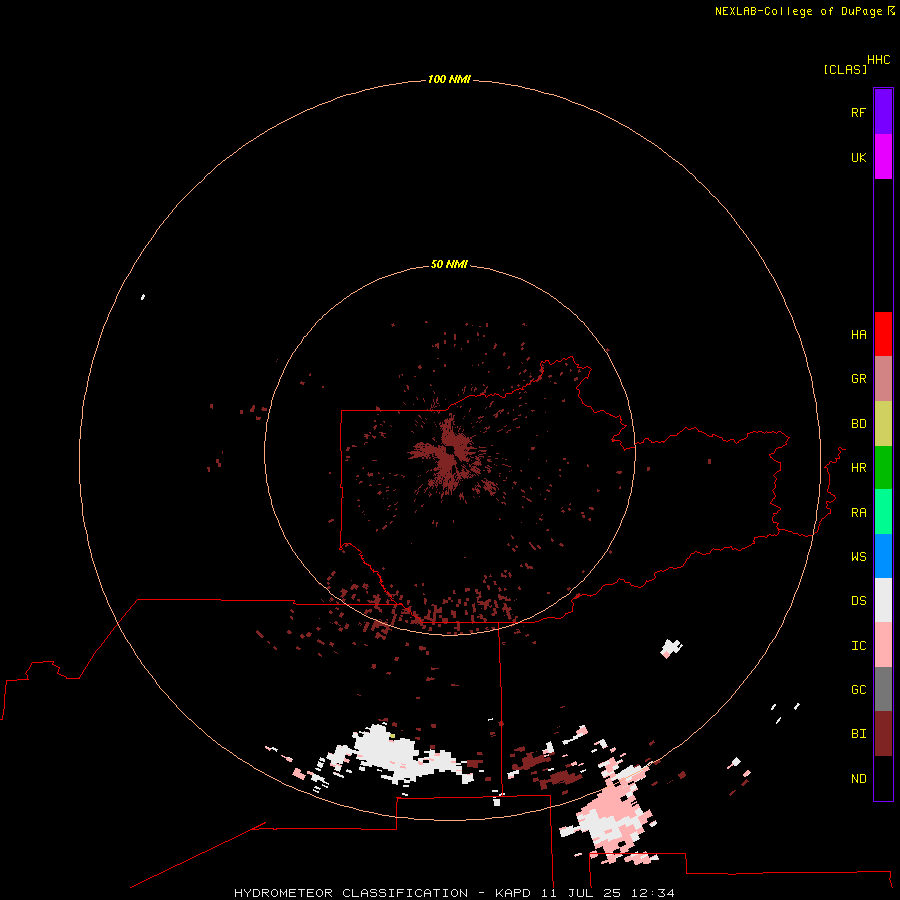900x900 pixels.
Task: Click the HHC product code label
Action: click(x=879, y=60)
